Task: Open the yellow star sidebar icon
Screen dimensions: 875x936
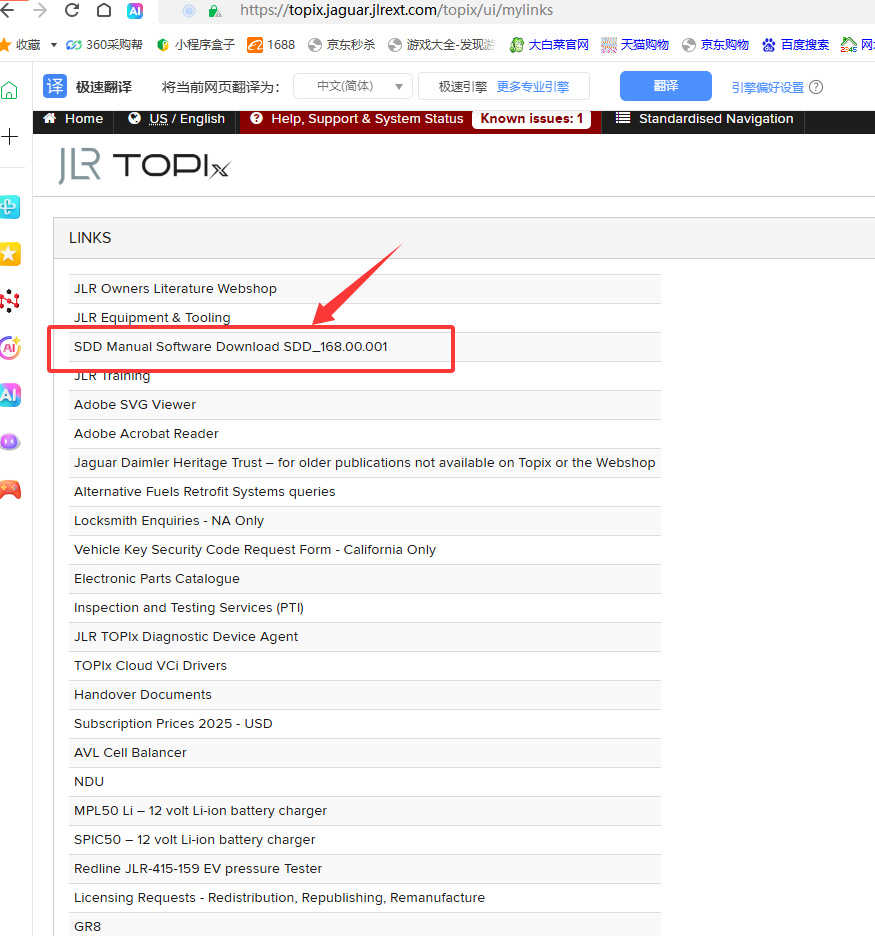Action: click(x=10, y=254)
